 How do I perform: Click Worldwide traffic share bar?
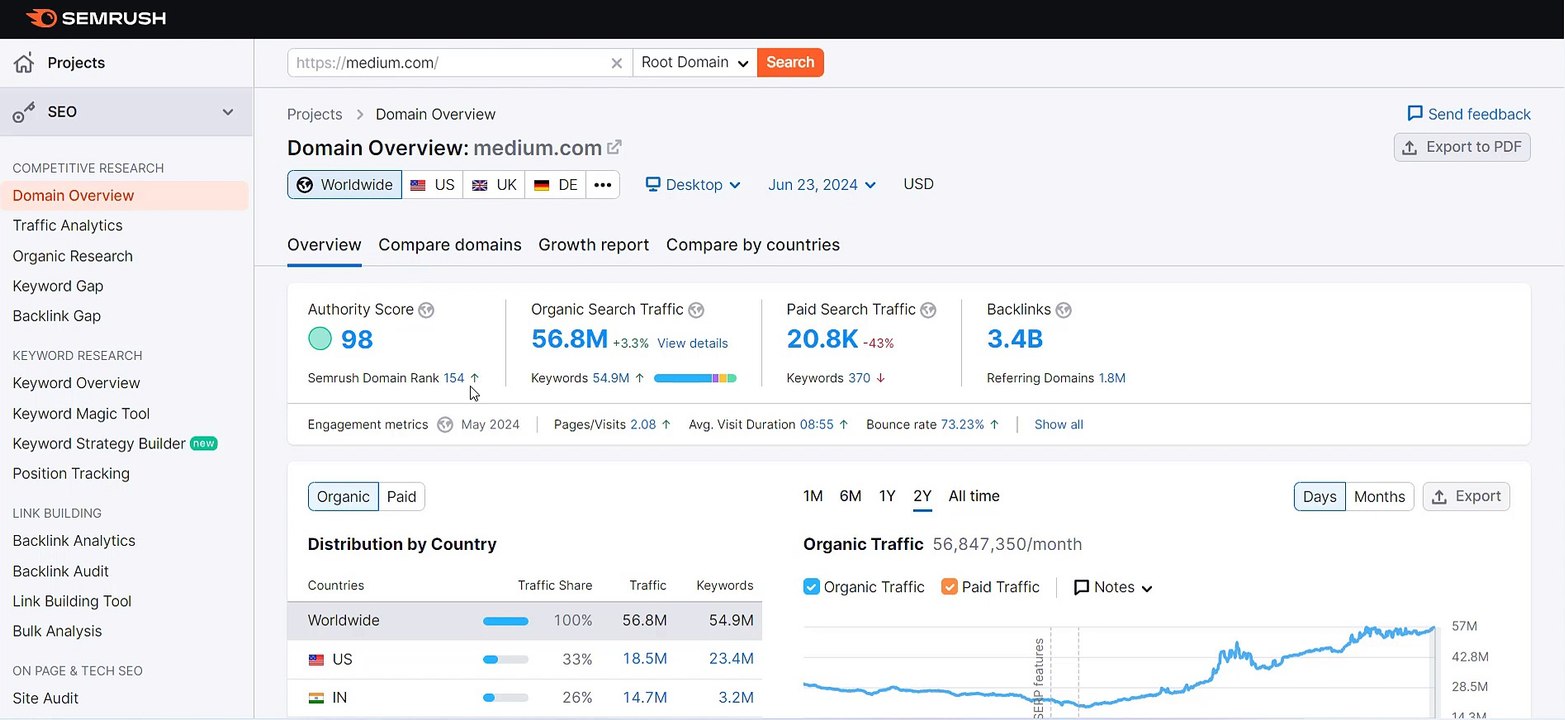click(506, 621)
